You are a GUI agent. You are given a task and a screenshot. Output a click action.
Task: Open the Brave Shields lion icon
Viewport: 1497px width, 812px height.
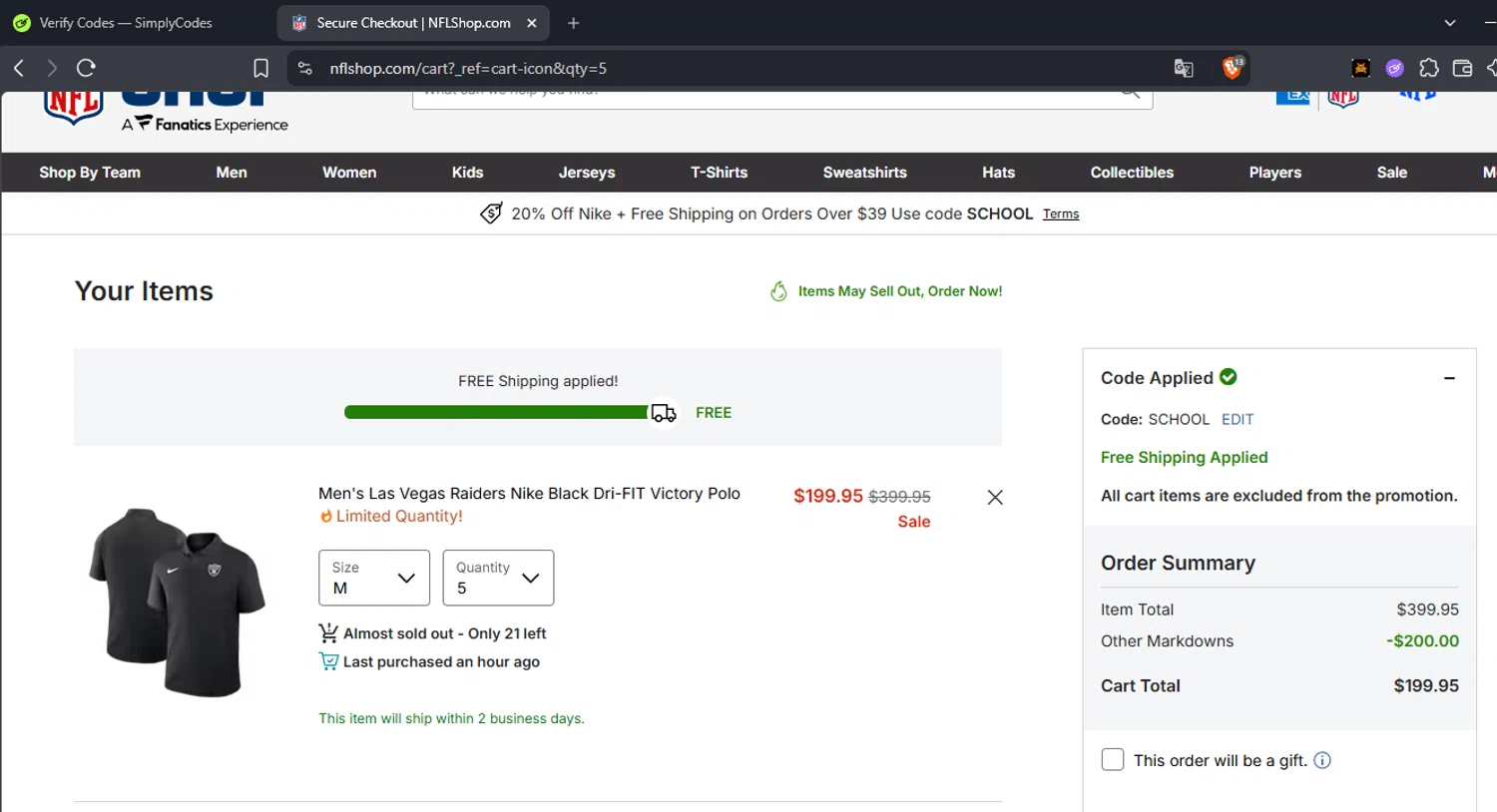click(1233, 68)
